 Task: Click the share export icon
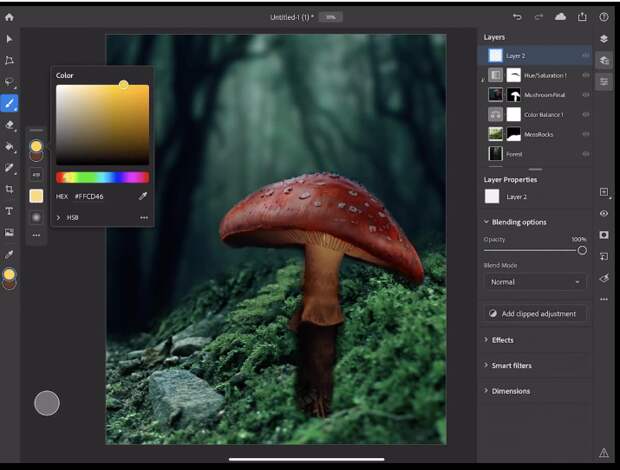pos(582,17)
